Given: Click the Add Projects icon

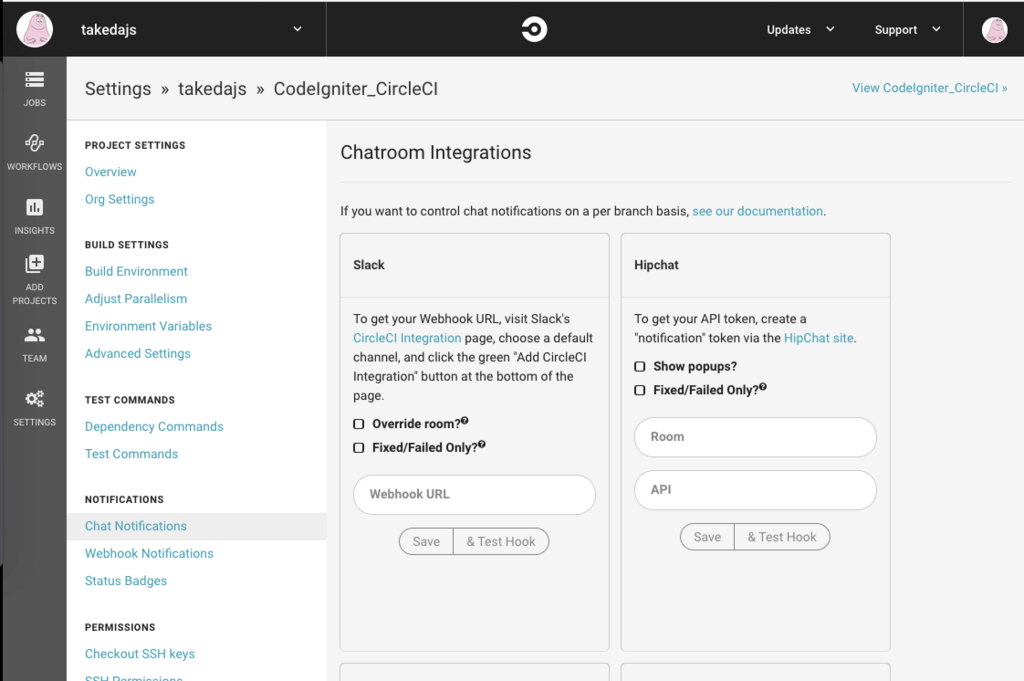Looking at the screenshot, I should pyautogui.click(x=35, y=264).
